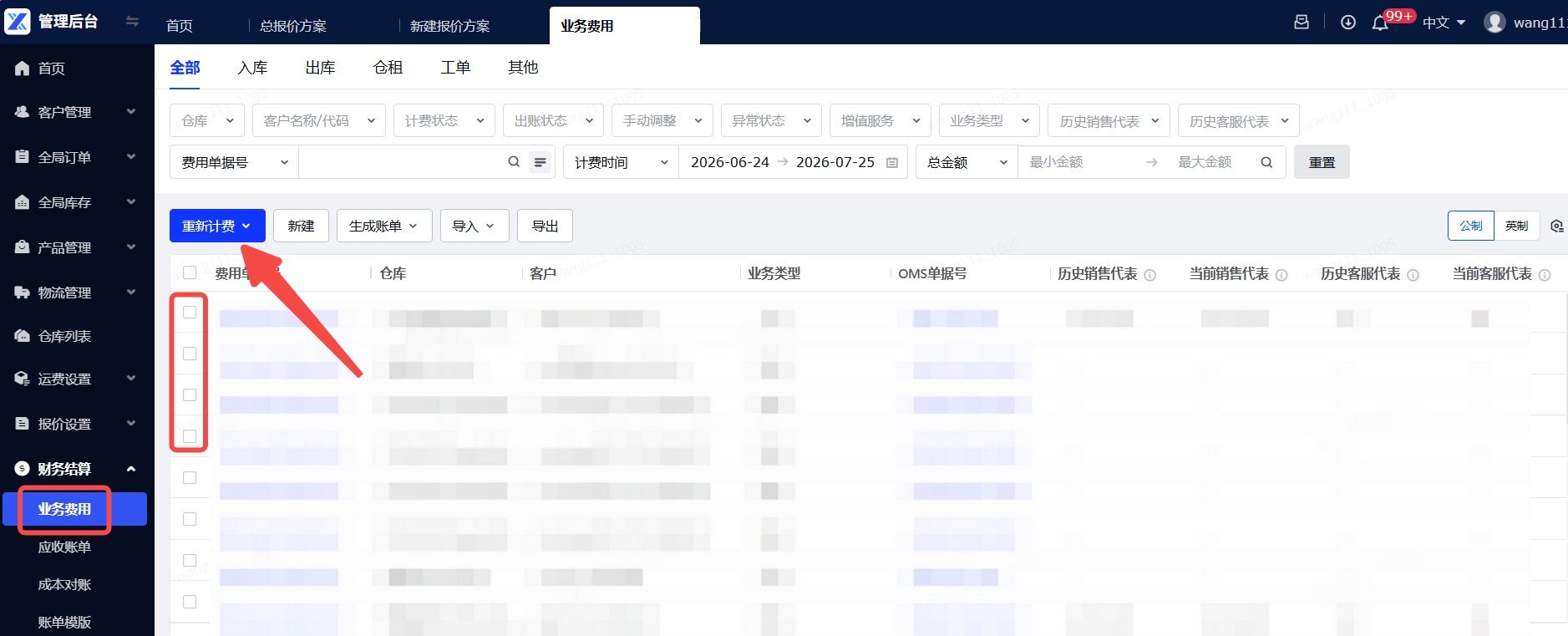Open the 中文 language selector
This screenshot has height=636, width=1568.
1444,23
